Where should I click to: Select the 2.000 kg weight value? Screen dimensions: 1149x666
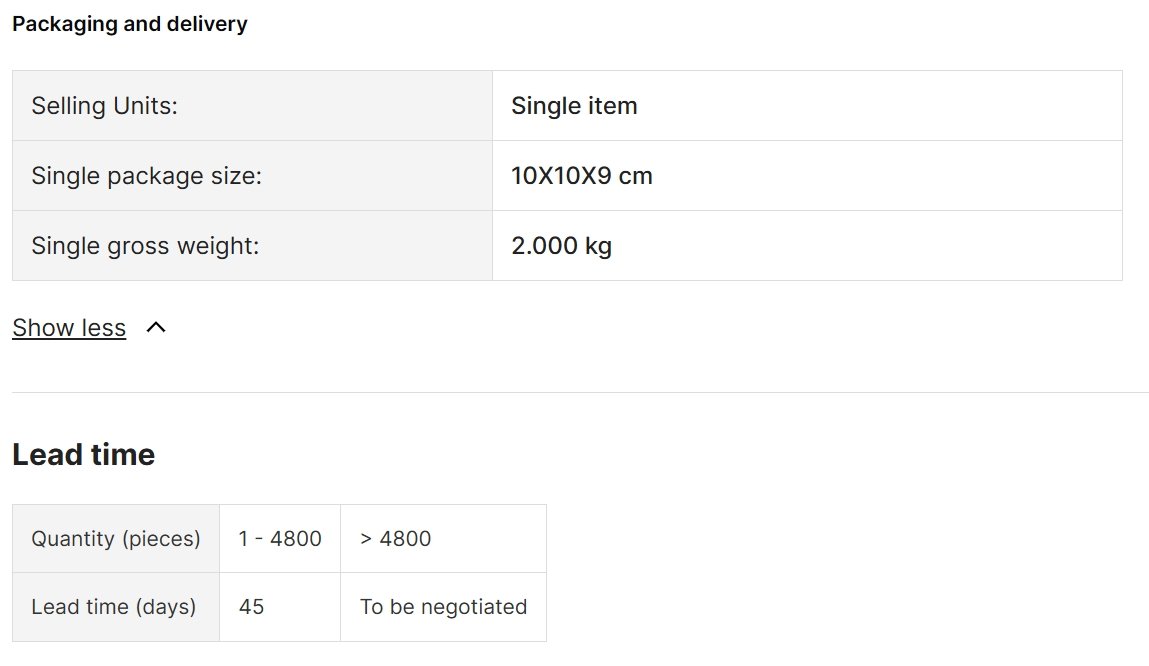tap(561, 245)
